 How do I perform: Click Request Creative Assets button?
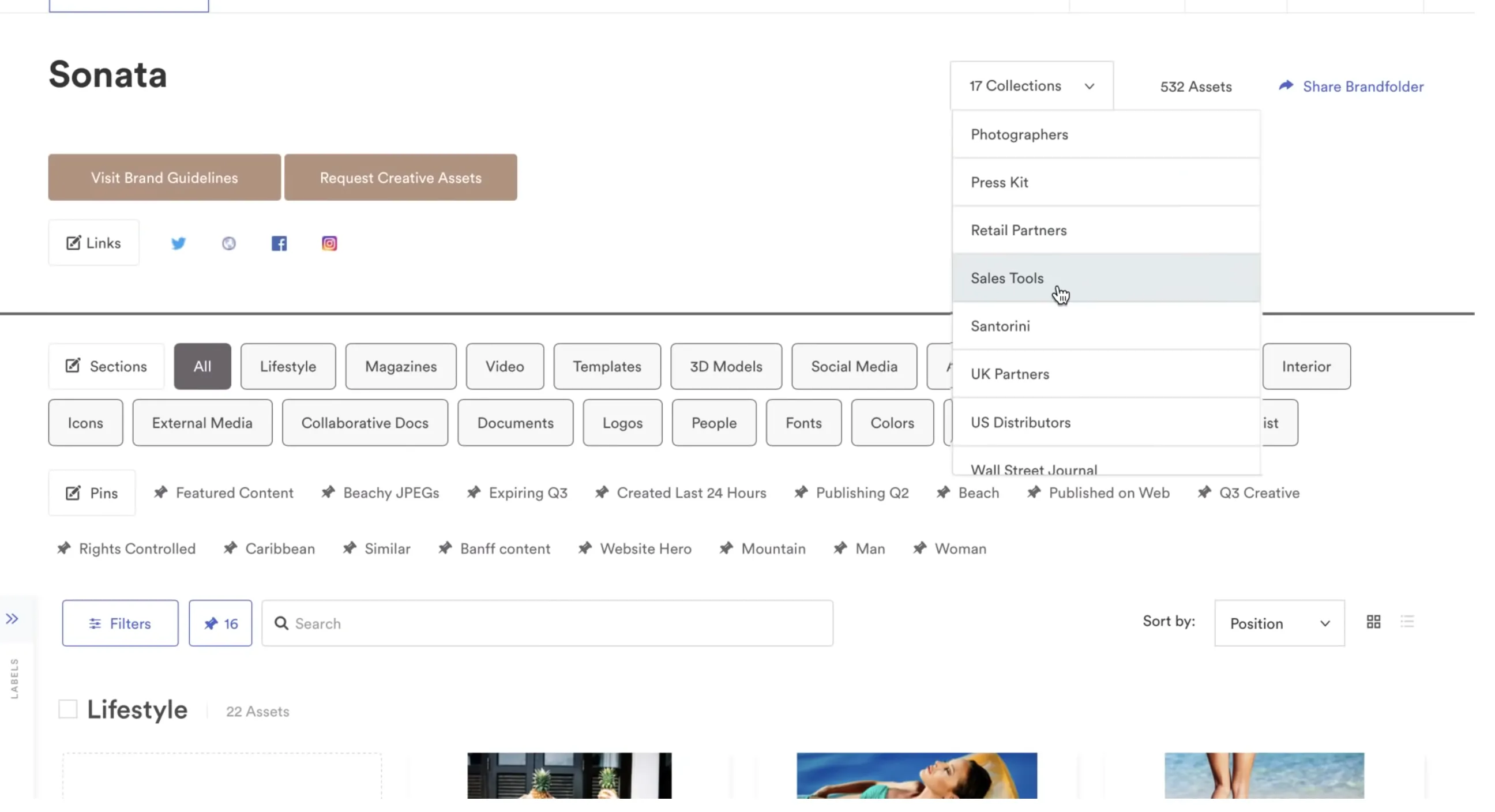[400, 177]
